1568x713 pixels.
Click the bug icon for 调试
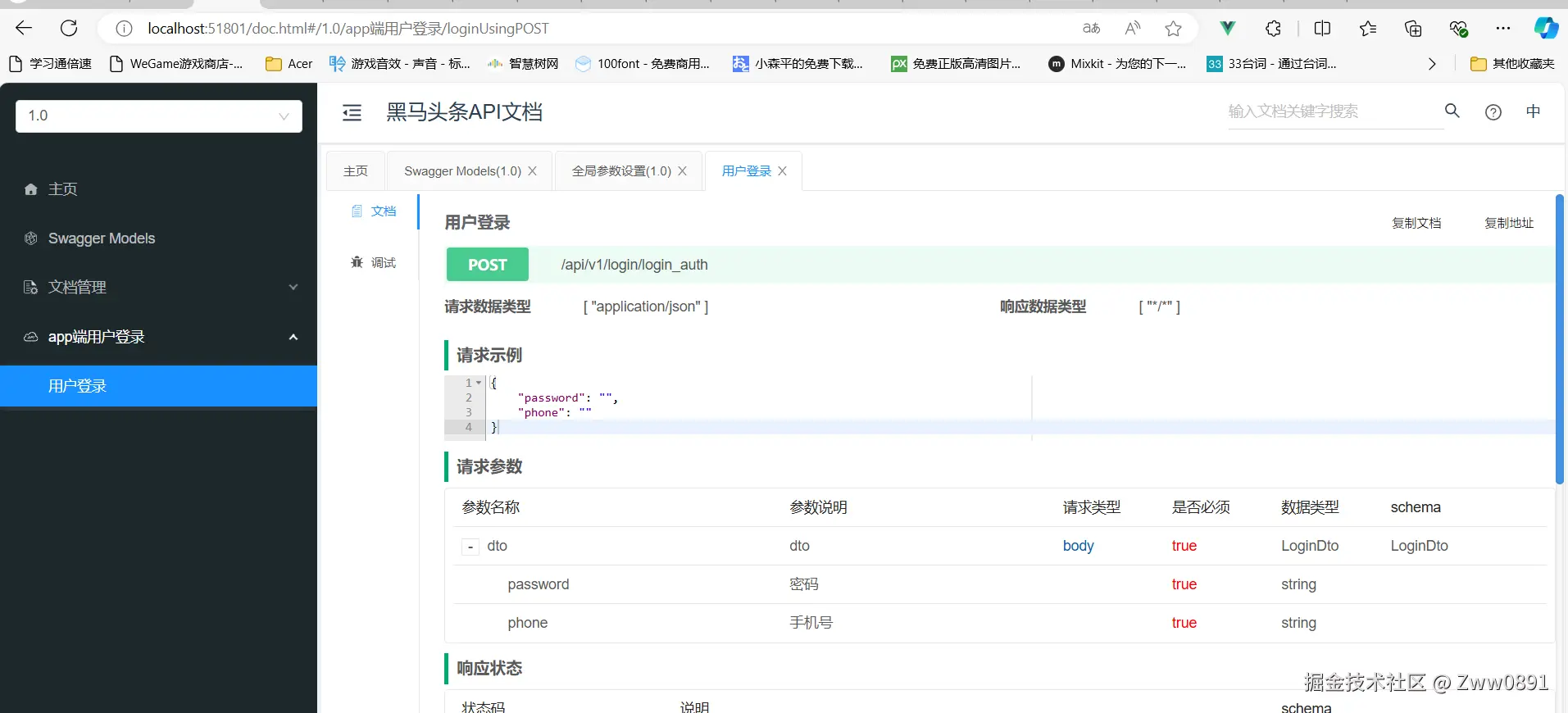point(357,262)
